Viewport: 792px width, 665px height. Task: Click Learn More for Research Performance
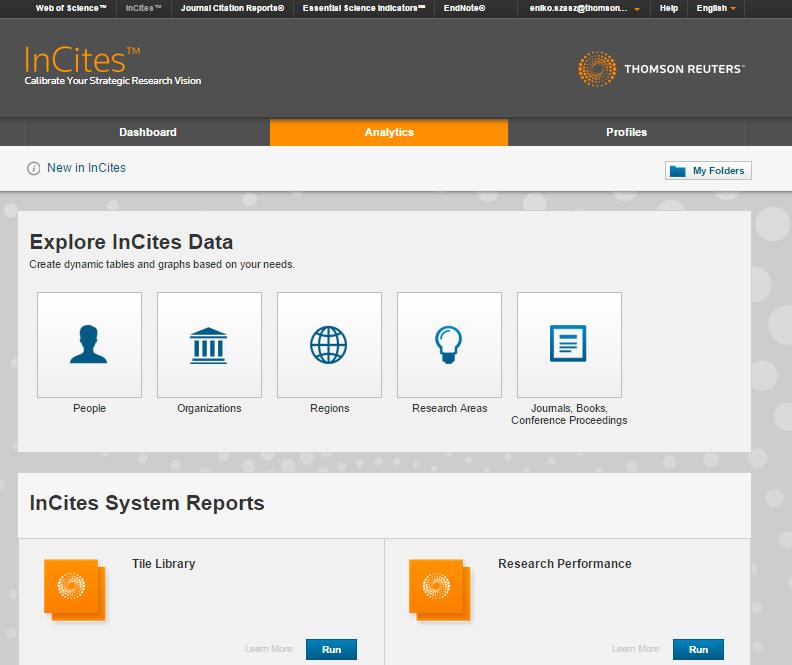point(635,649)
